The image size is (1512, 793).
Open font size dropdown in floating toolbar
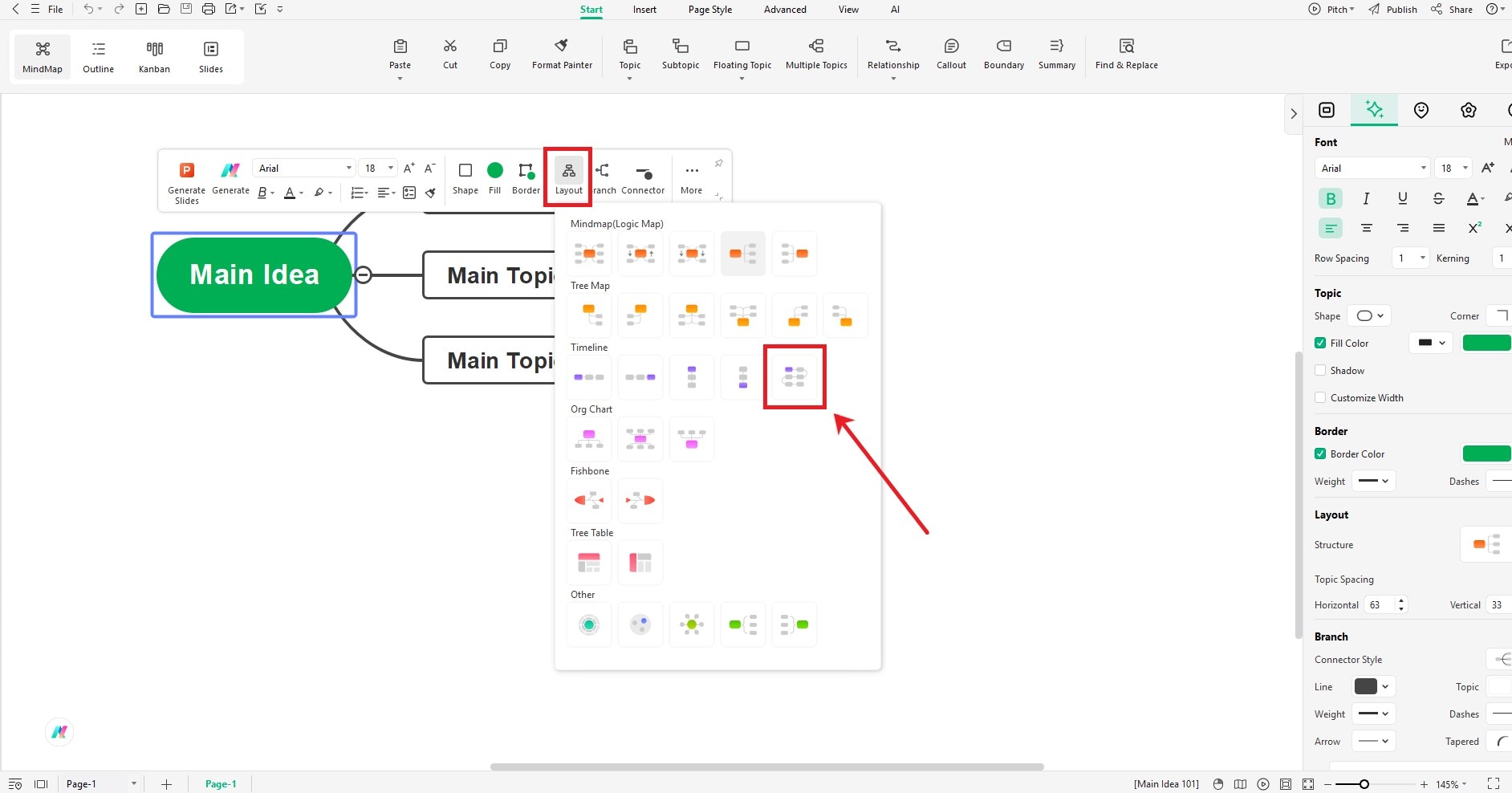coord(377,168)
